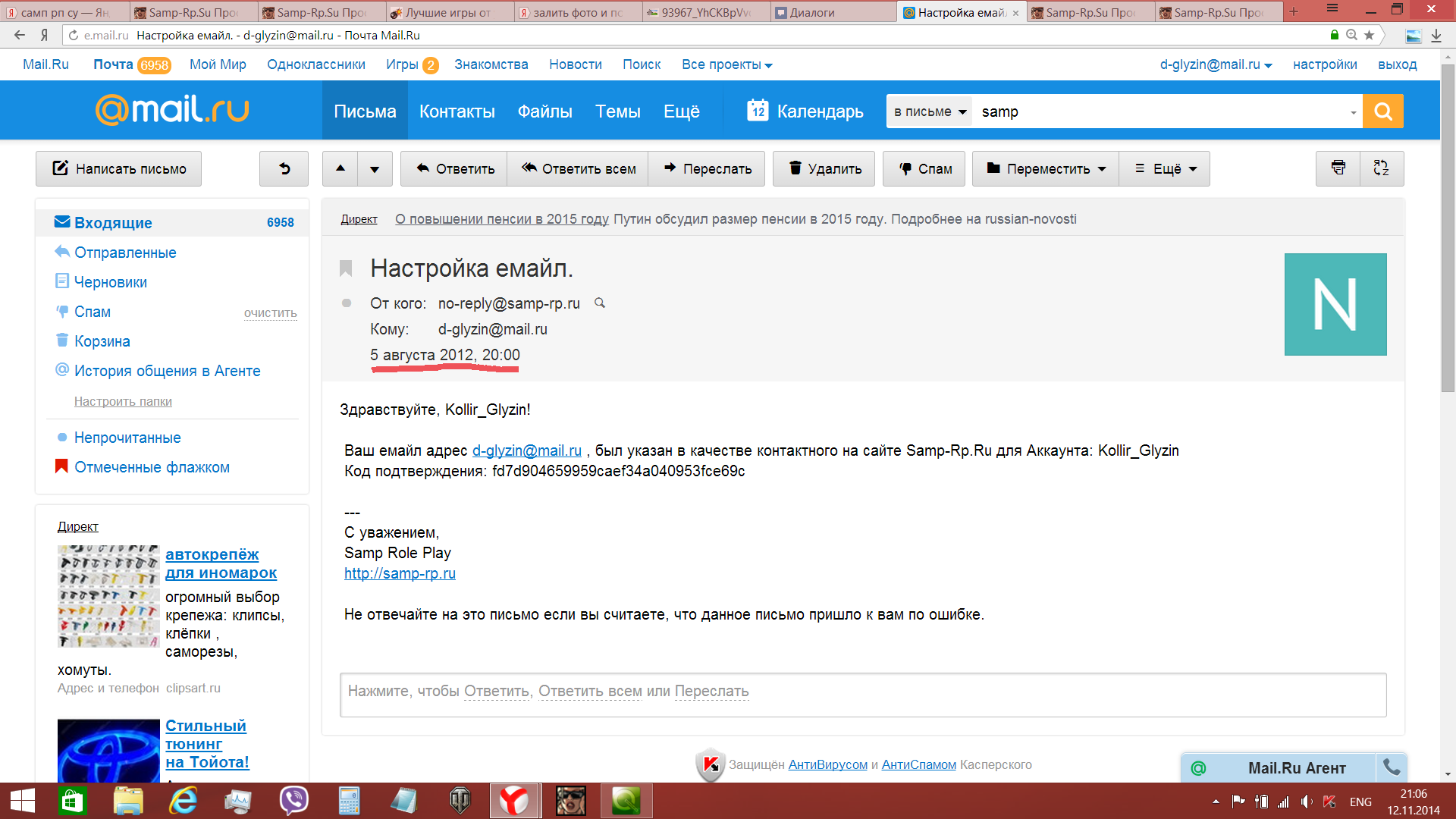This screenshot has height=819, width=1456.
Task: Open the Файлы tab
Action: (544, 111)
